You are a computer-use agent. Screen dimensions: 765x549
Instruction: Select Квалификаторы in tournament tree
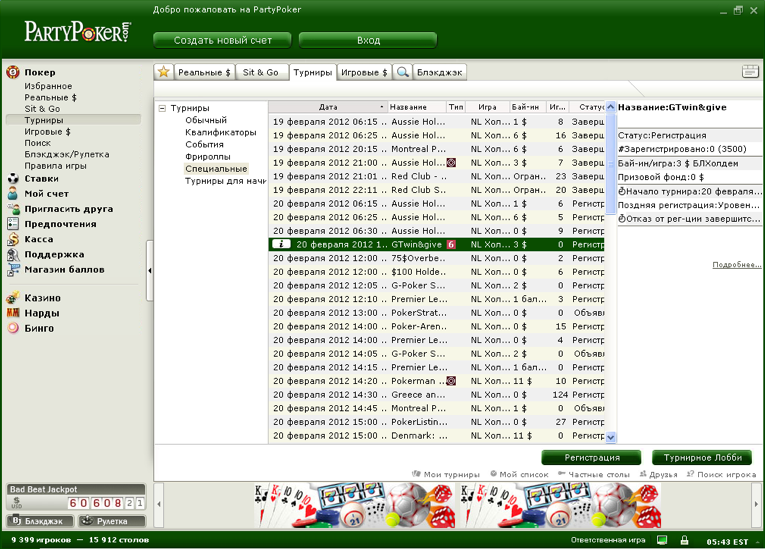(221, 132)
